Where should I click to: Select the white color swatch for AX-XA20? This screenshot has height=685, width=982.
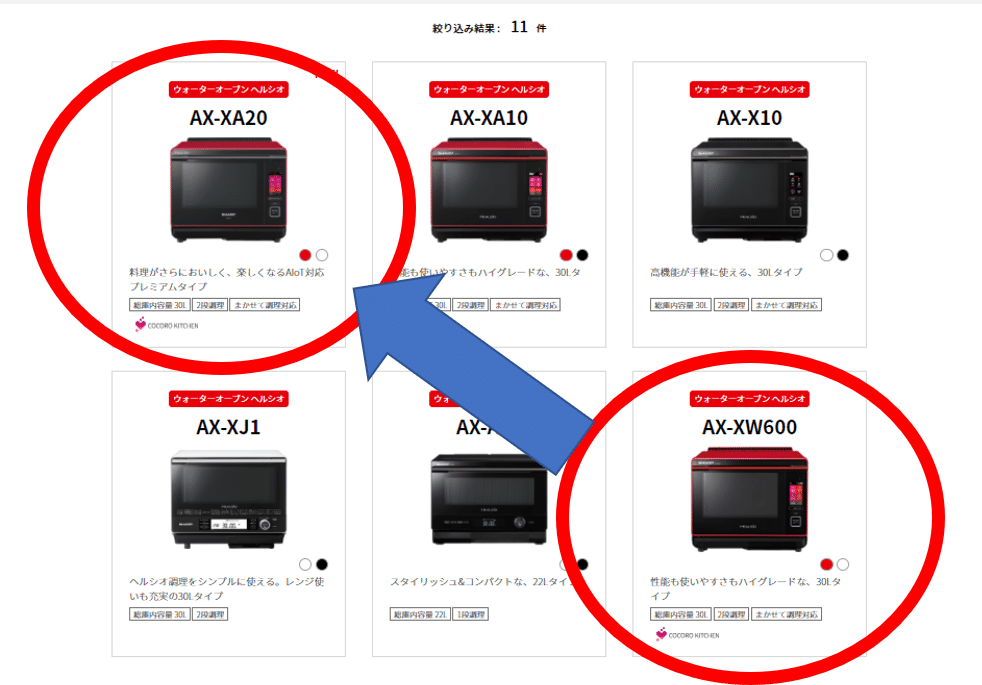click(x=322, y=255)
